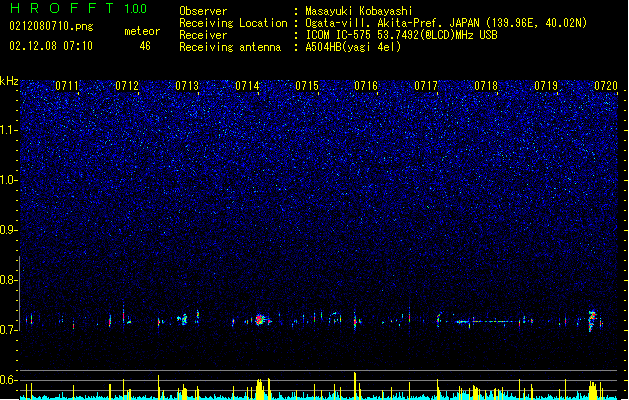The width and height of the screenshot is (629, 400).
Task: Click the date stamp 02.12.08 07:10
Action: 51,46
